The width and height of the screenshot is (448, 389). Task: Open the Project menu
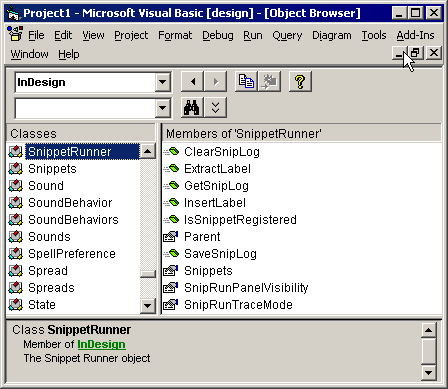coord(131,35)
